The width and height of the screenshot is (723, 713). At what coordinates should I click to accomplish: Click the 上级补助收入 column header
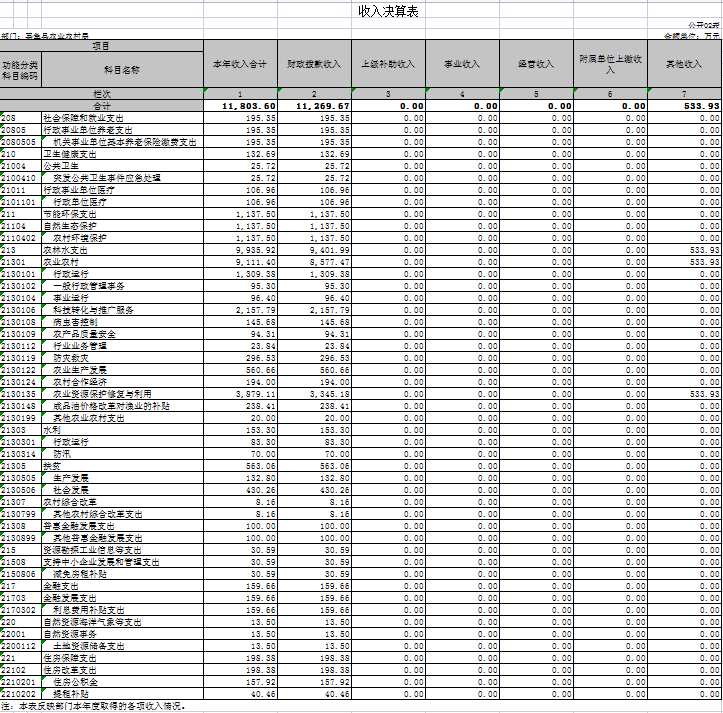(x=388, y=64)
